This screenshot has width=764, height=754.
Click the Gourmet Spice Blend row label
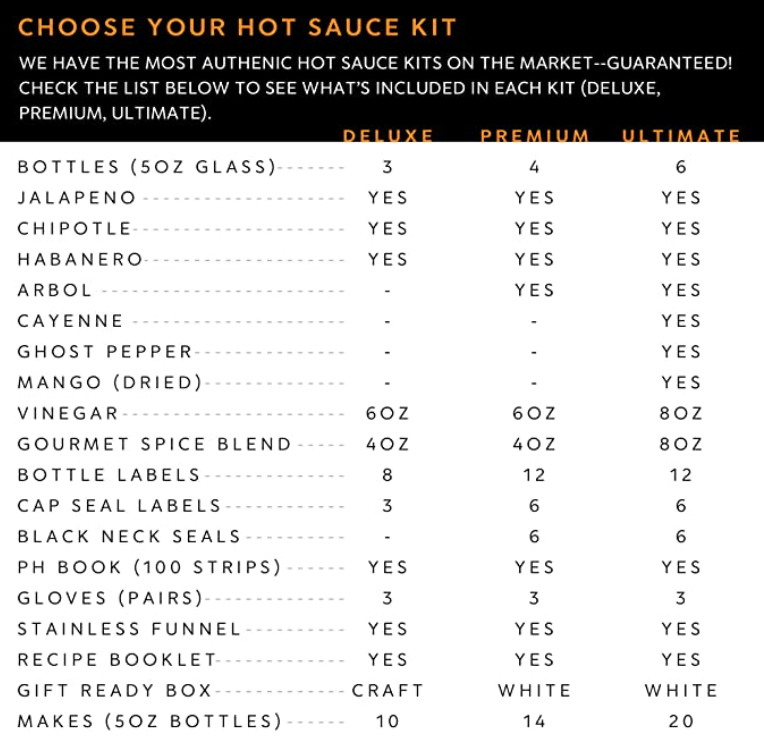pyautogui.click(x=155, y=444)
